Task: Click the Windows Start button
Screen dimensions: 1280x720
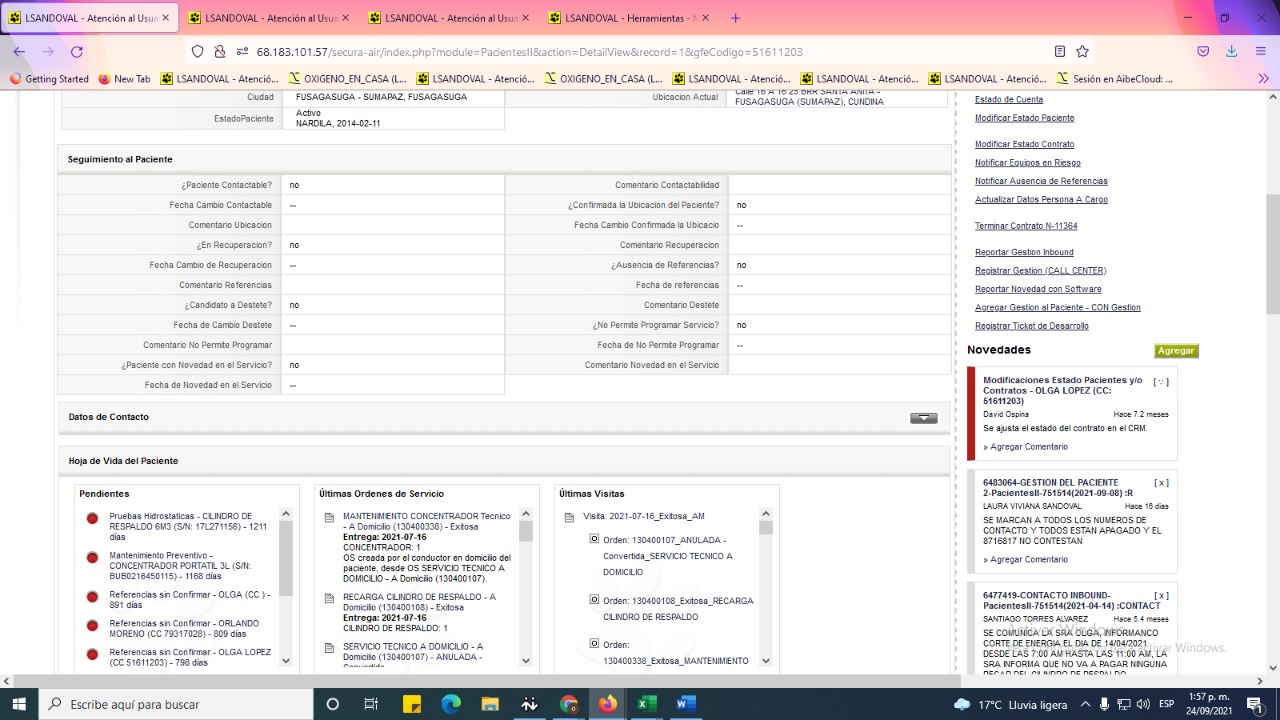Action: pyautogui.click(x=19, y=704)
